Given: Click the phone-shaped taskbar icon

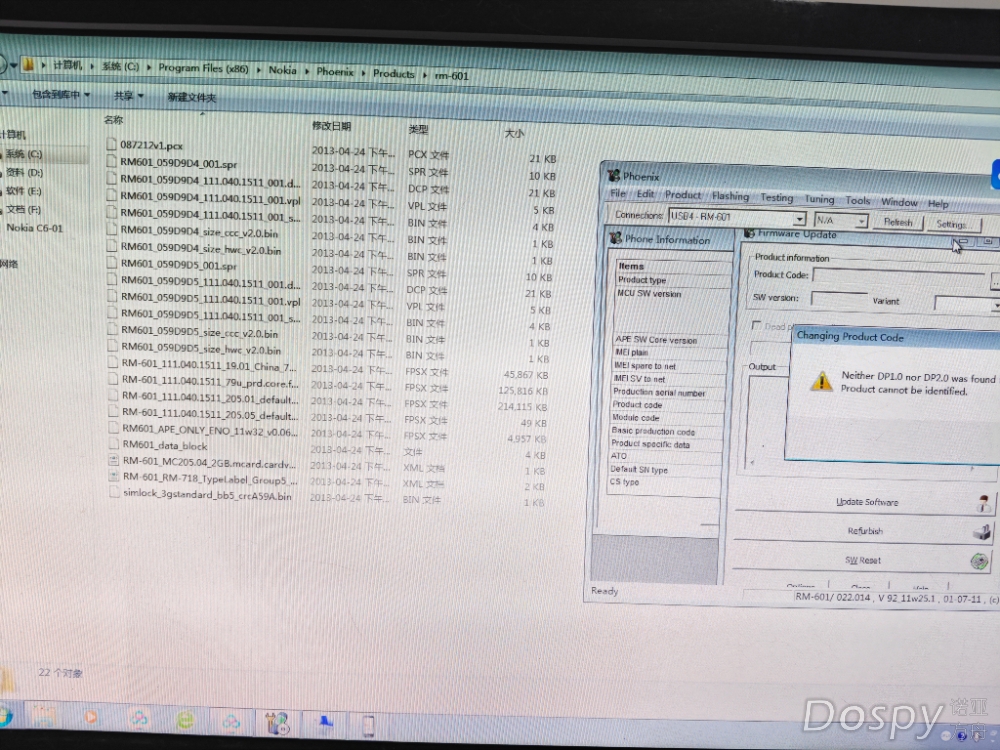Looking at the screenshot, I should [368, 724].
